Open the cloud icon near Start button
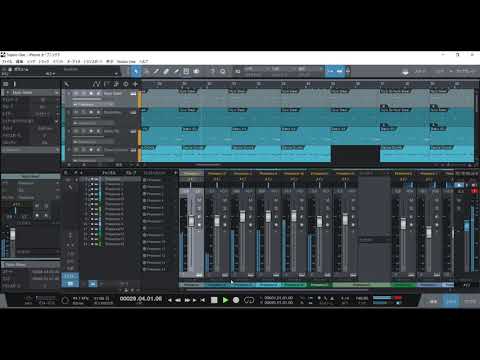480x360 pixels. pyautogui.click(x=405, y=72)
